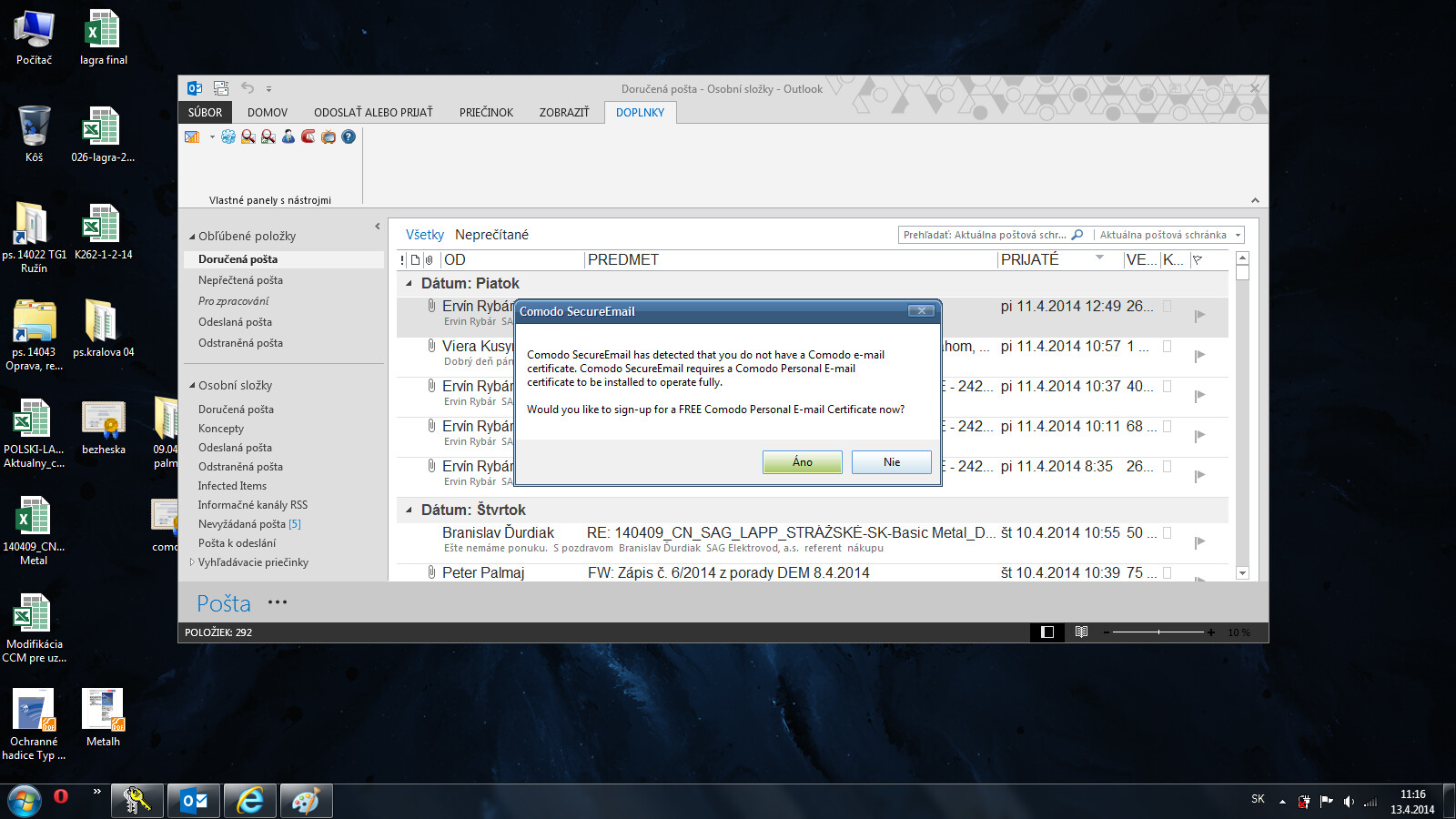Click Áno in Comodo SecureEmail dialog
This screenshot has width=1456, height=819.
click(x=803, y=462)
